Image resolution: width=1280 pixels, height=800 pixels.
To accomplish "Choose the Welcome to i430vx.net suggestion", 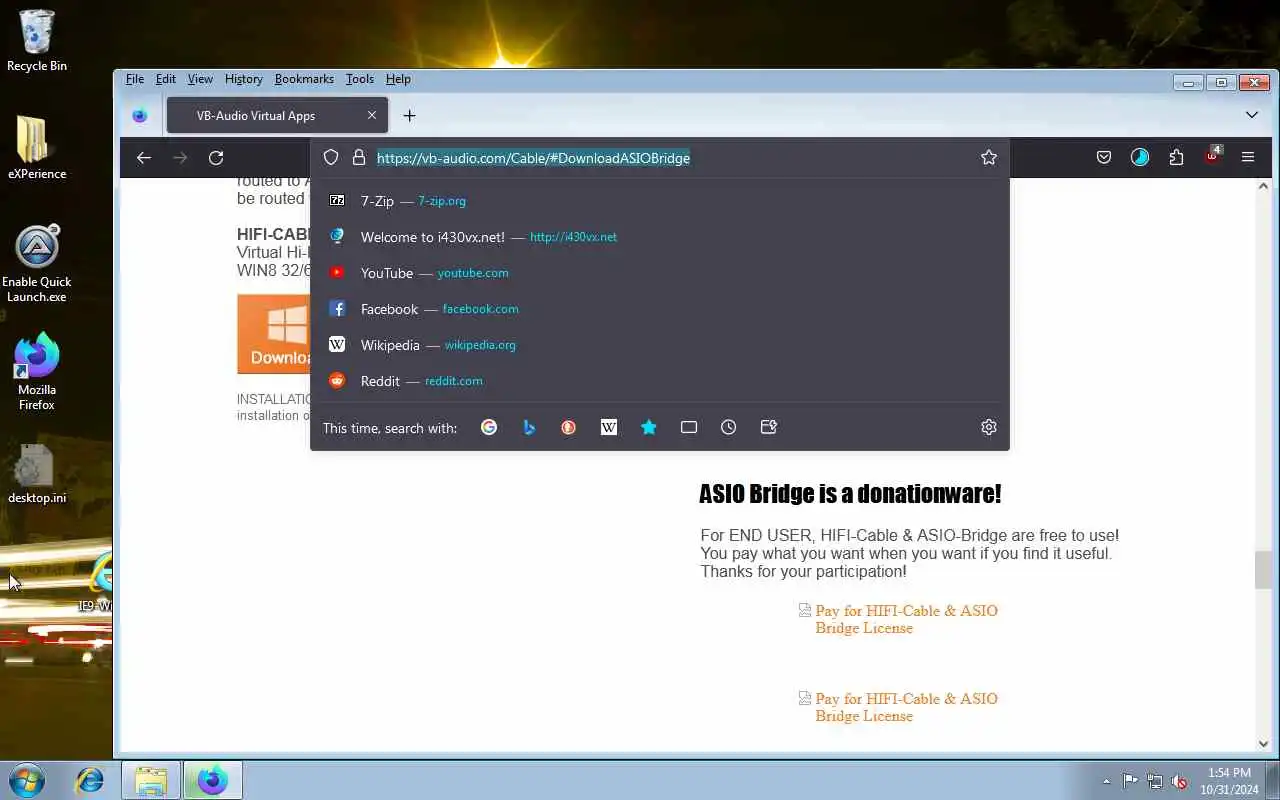I will [660, 237].
